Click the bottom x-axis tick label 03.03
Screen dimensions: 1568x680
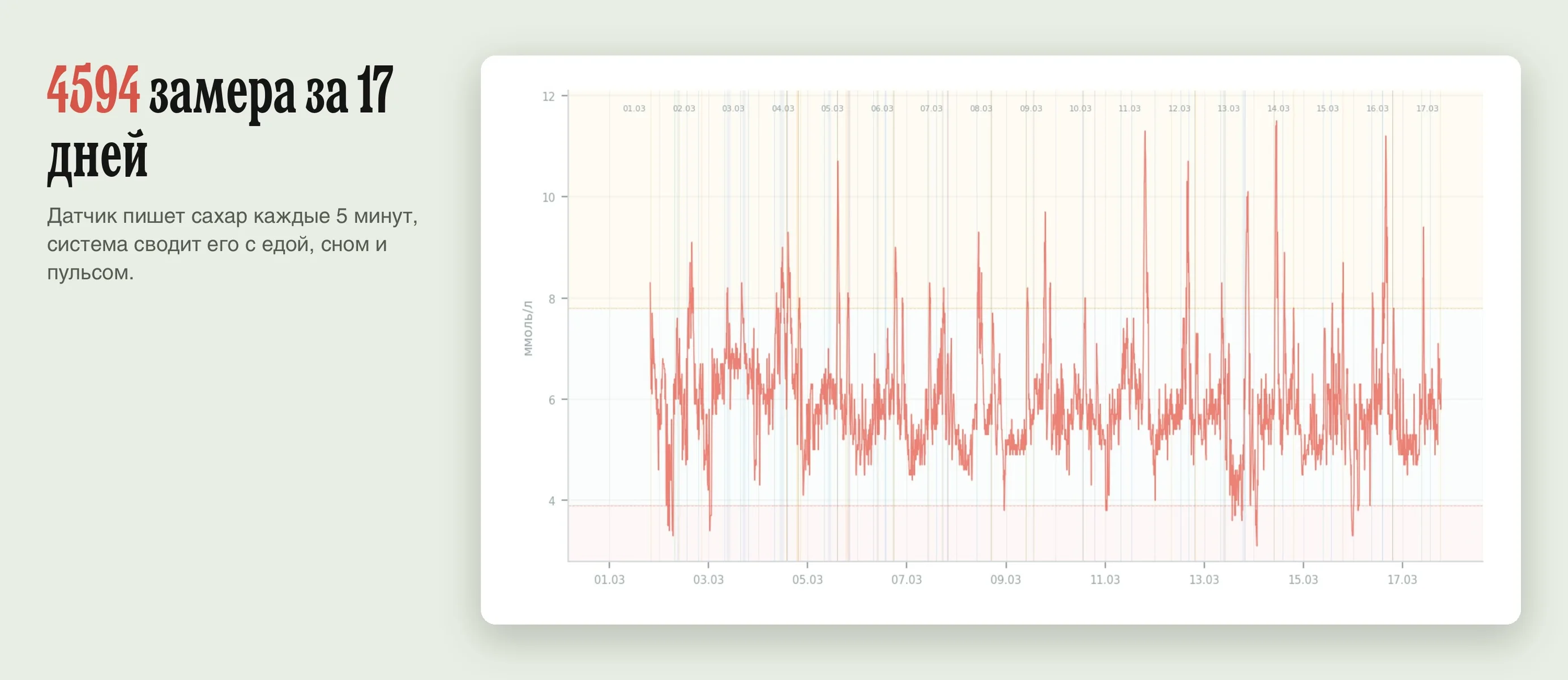pyautogui.click(x=708, y=580)
